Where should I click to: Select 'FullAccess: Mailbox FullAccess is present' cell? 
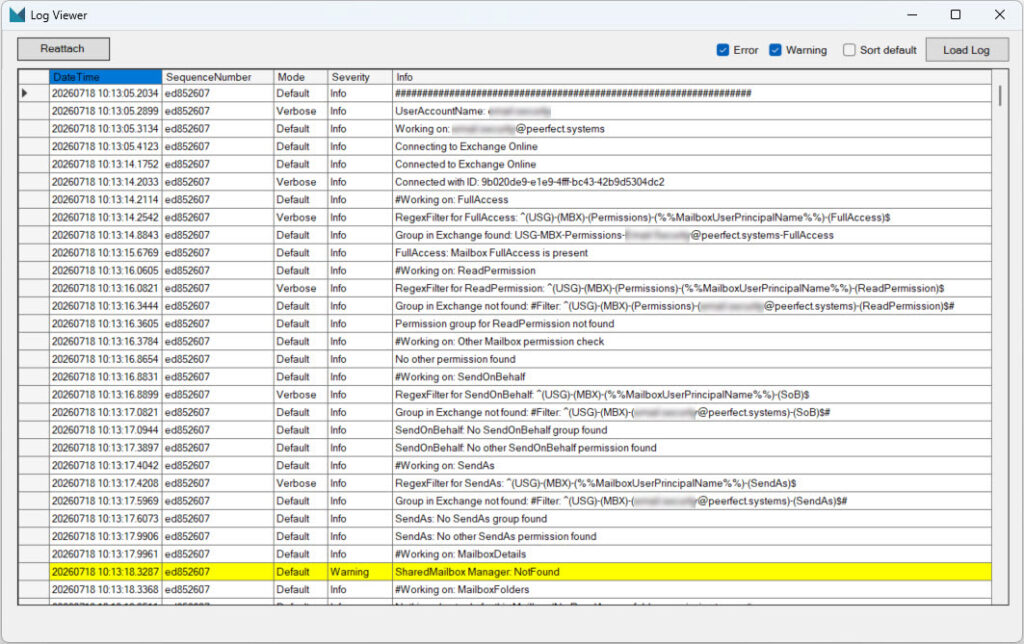tap(692, 253)
